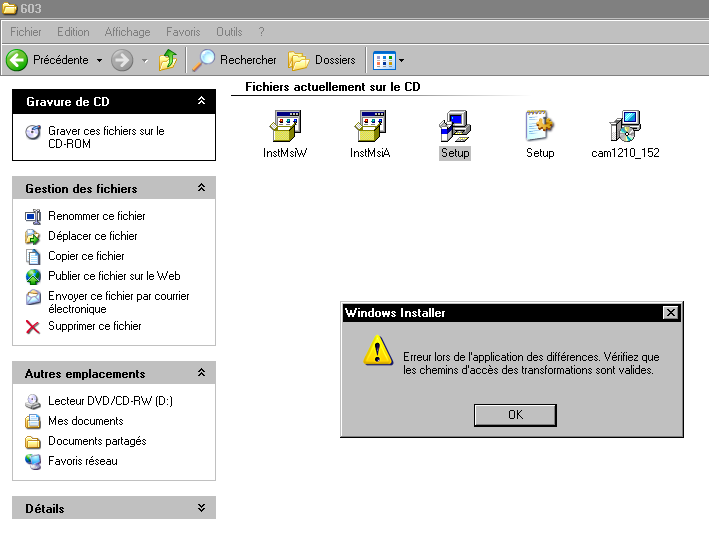Image resolution: width=709 pixels, height=541 pixels.
Task: Open the ? help menu
Action: (261, 32)
